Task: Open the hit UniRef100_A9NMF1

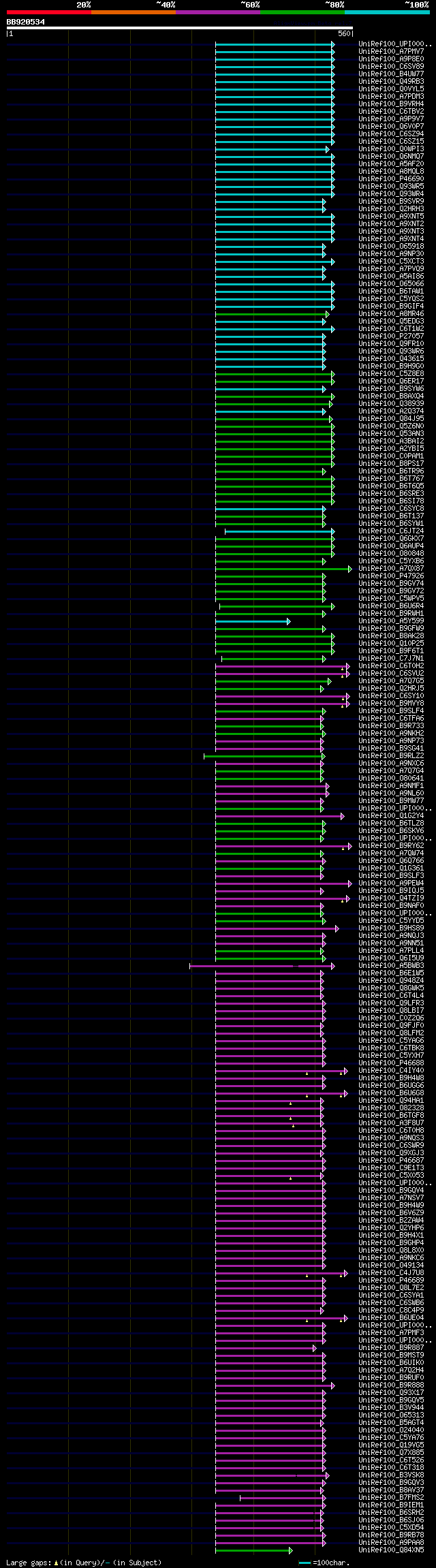Action: [391, 785]
